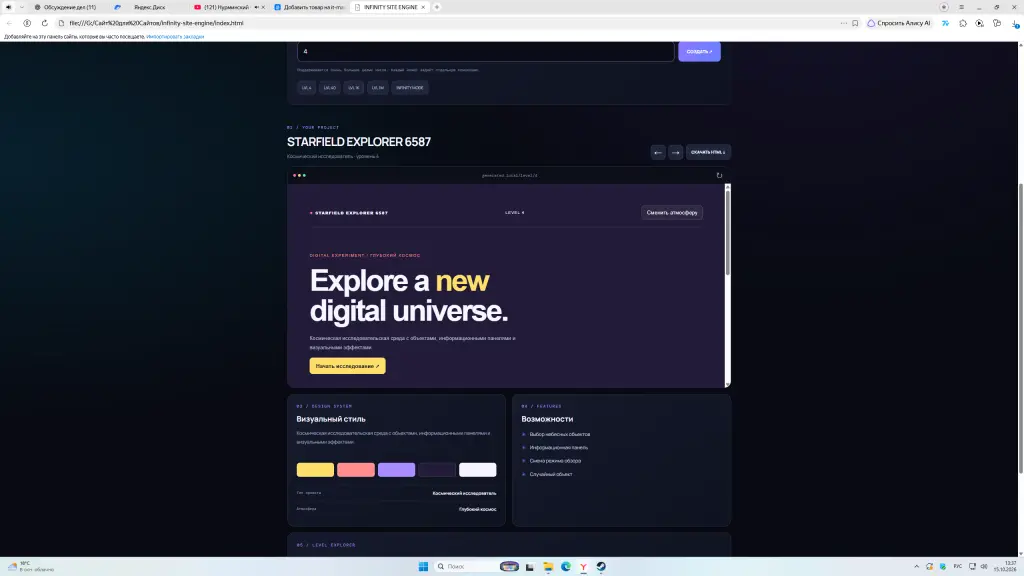
Task: Pick the purple color swatch
Action: point(396,470)
